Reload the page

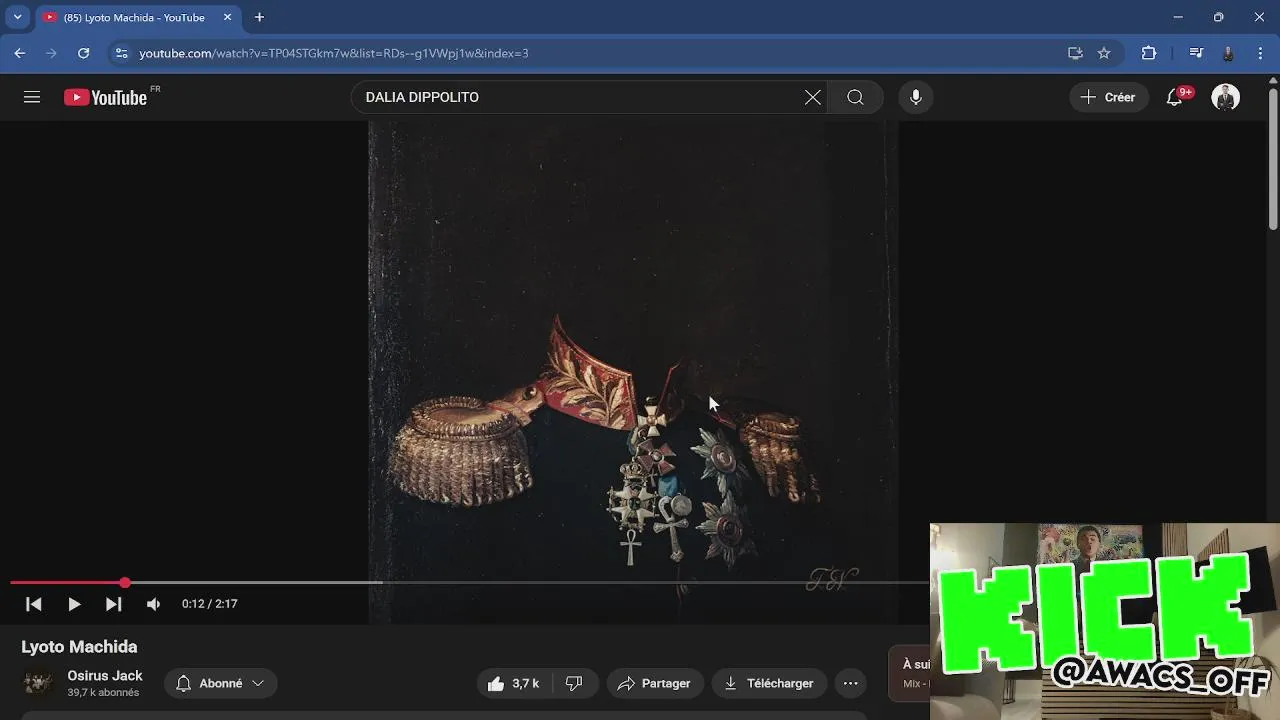point(84,53)
